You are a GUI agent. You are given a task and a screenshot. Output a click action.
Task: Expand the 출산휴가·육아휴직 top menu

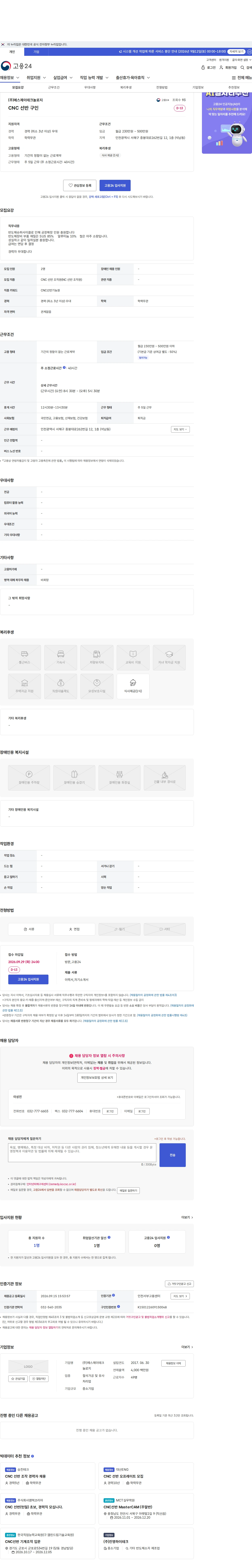133,78
